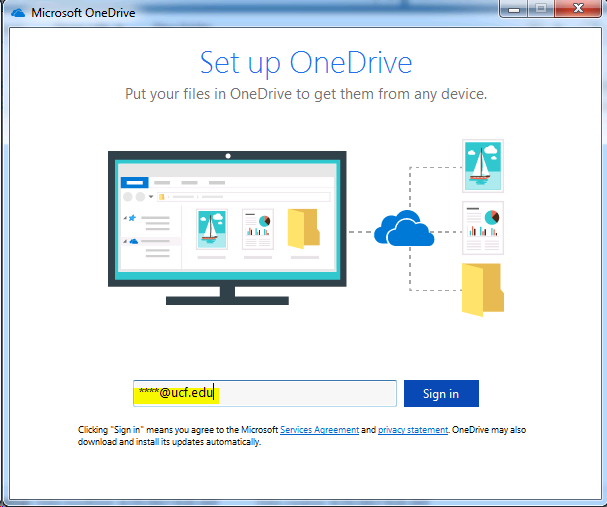Viewport: 607px width, 507px height.
Task: Click the OneDrive cloud icon in title bar
Action: click(x=18, y=13)
